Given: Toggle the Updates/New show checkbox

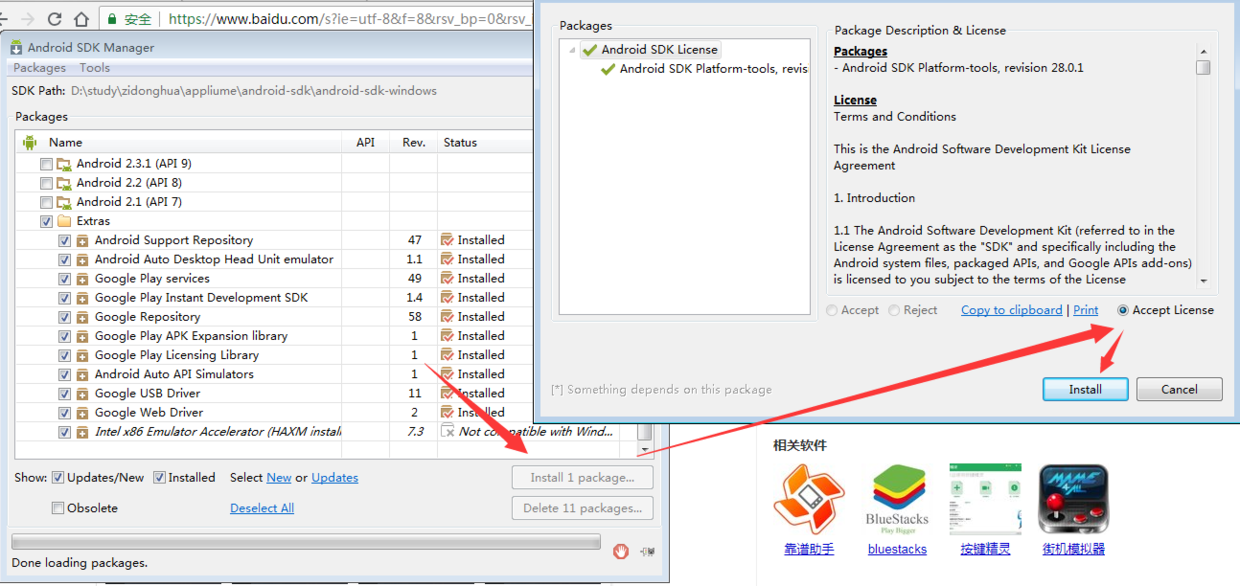Looking at the screenshot, I should [x=58, y=478].
